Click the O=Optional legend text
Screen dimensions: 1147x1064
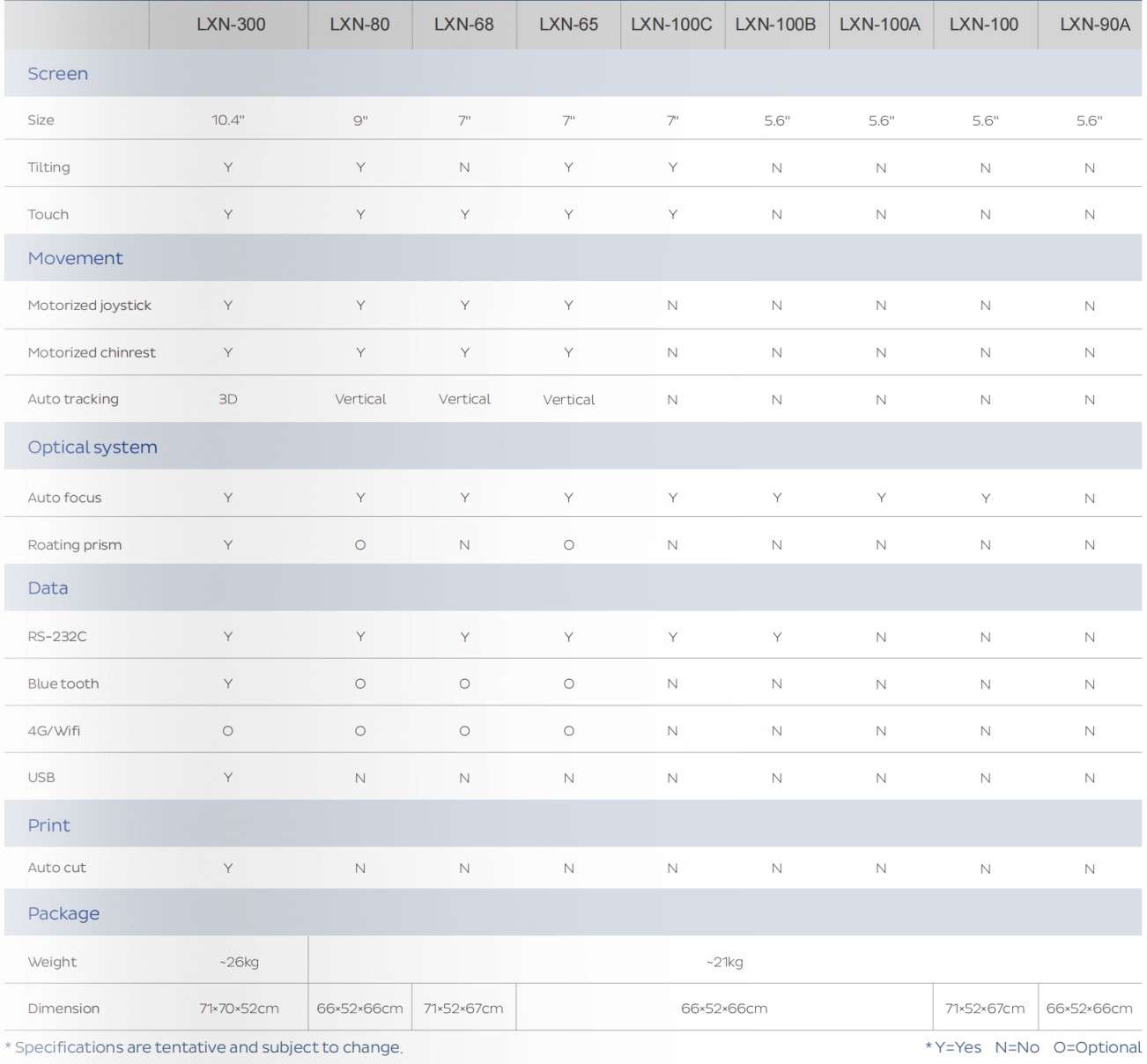[x=1097, y=1047]
